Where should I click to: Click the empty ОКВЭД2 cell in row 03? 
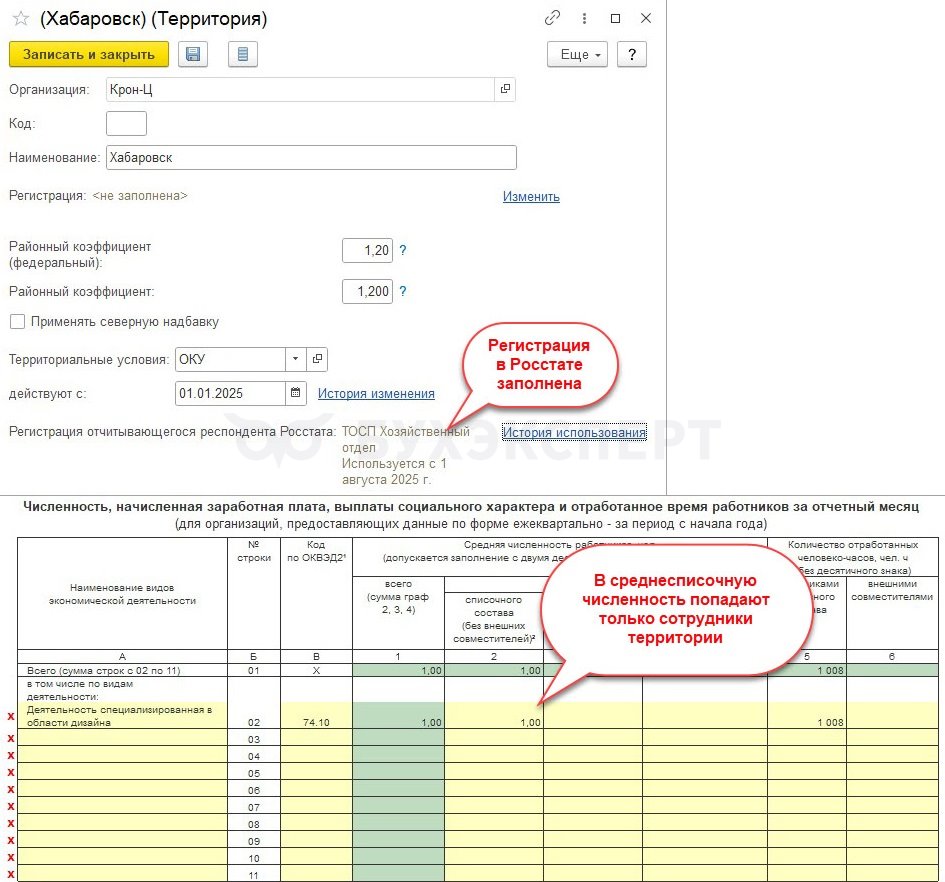[316, 739]
